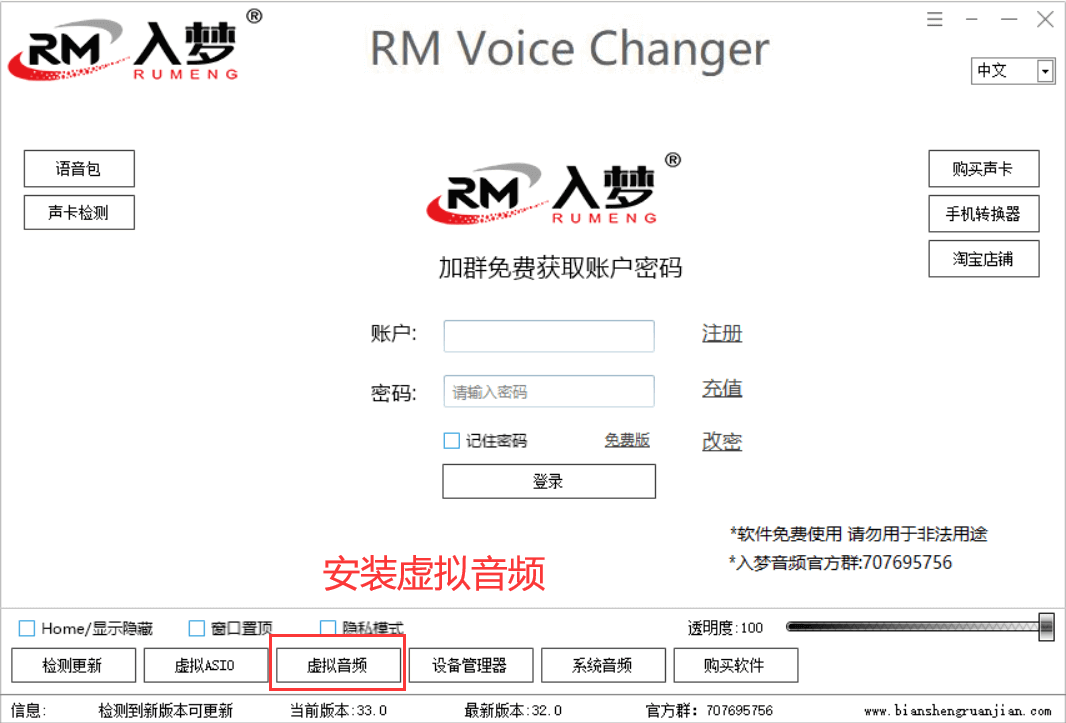Click the 密码 password input field
Screen dimensions: 1066x723
click(x=549, y=391)
